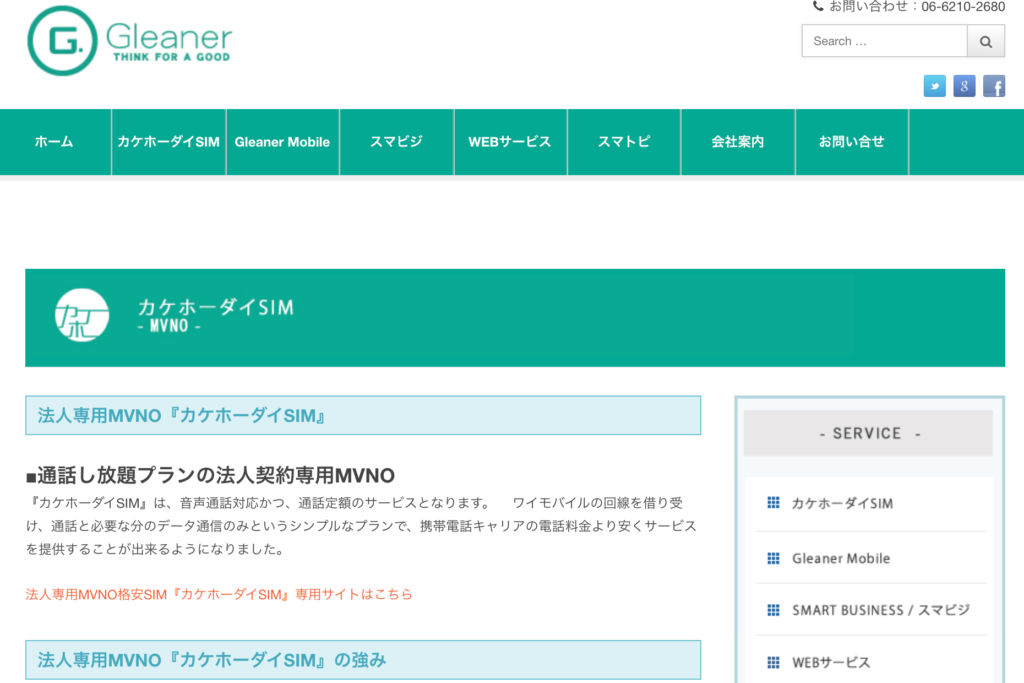Screen dimensions: 1024x683
Task: Open the Facebook social icon
Action: pyautogui.click(x=994, y=86)
